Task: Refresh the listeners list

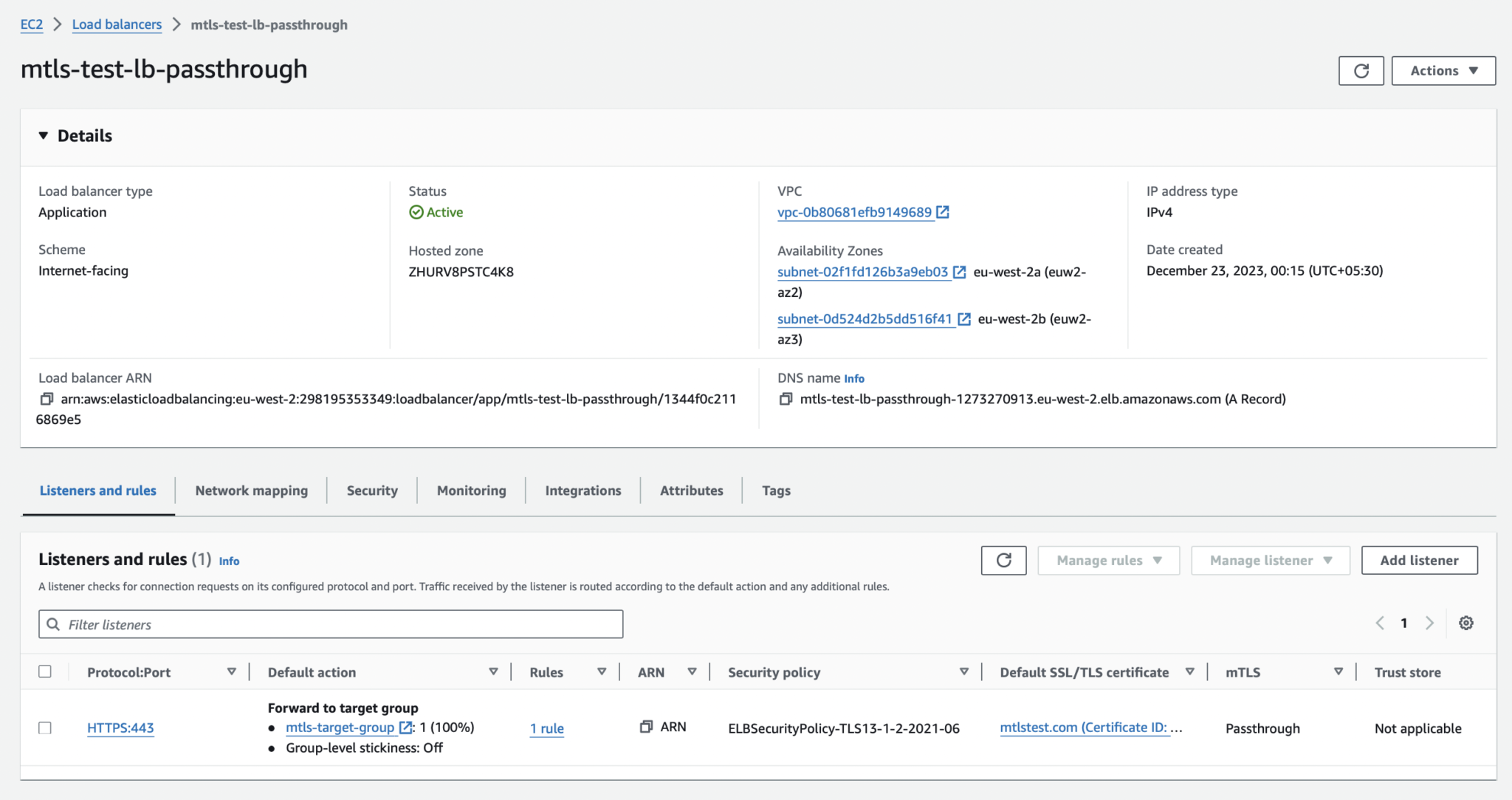Action: 1003,560
